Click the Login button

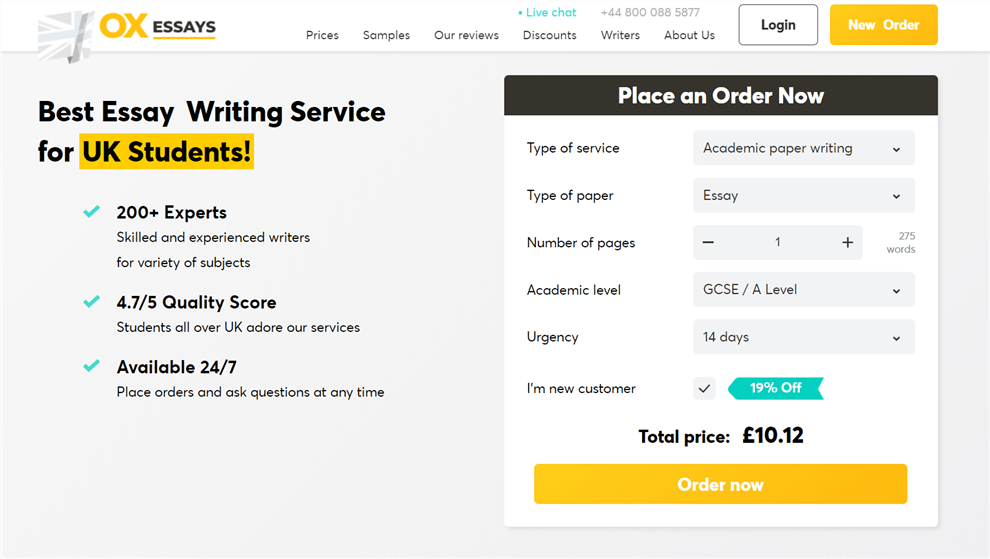point(778,25)
